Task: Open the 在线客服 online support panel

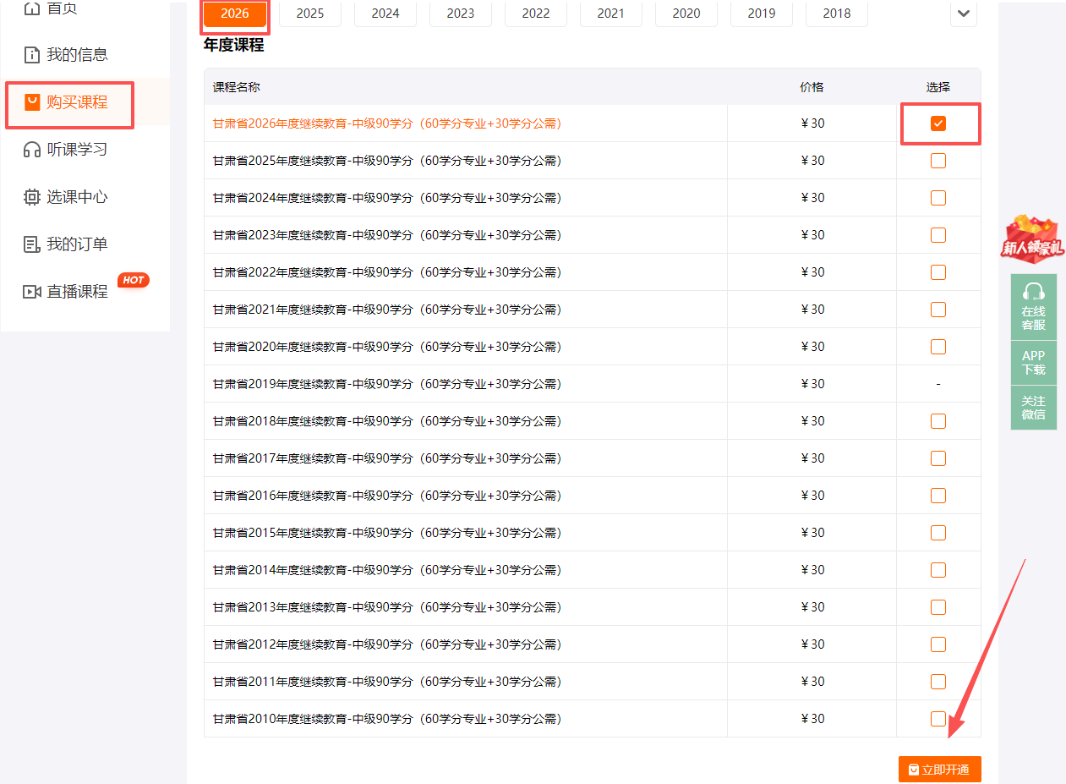Action: [x=1033, y=305]
